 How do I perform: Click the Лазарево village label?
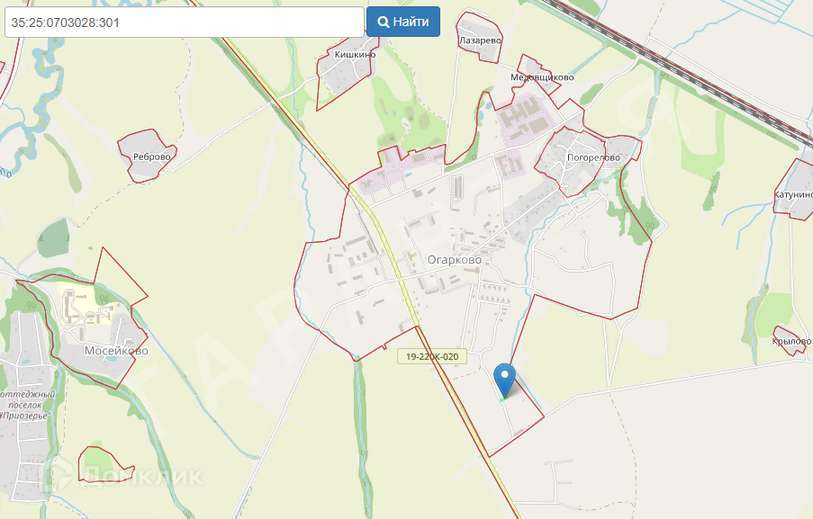click(x=480, y=40)
